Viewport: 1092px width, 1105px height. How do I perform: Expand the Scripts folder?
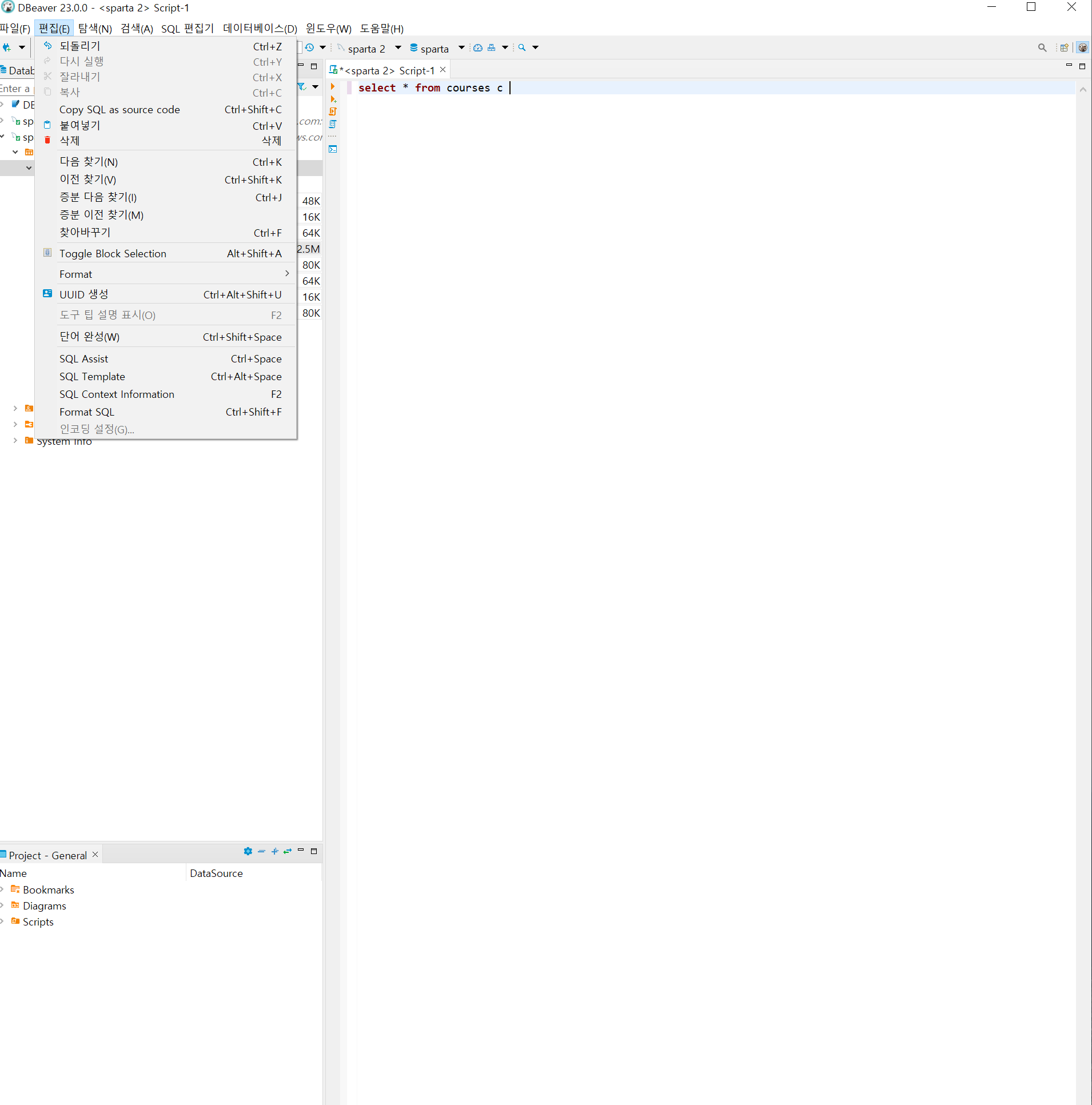click(x=3, y=922)
